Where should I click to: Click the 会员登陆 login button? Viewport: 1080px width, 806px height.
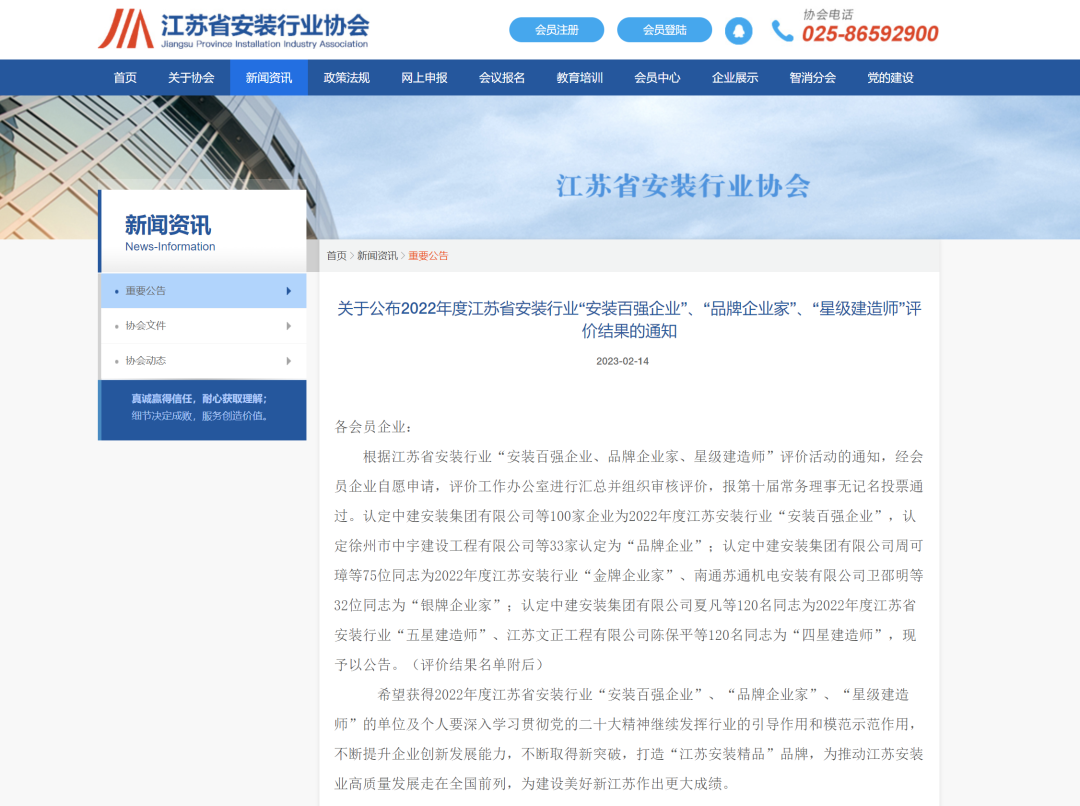coord(666,30)
